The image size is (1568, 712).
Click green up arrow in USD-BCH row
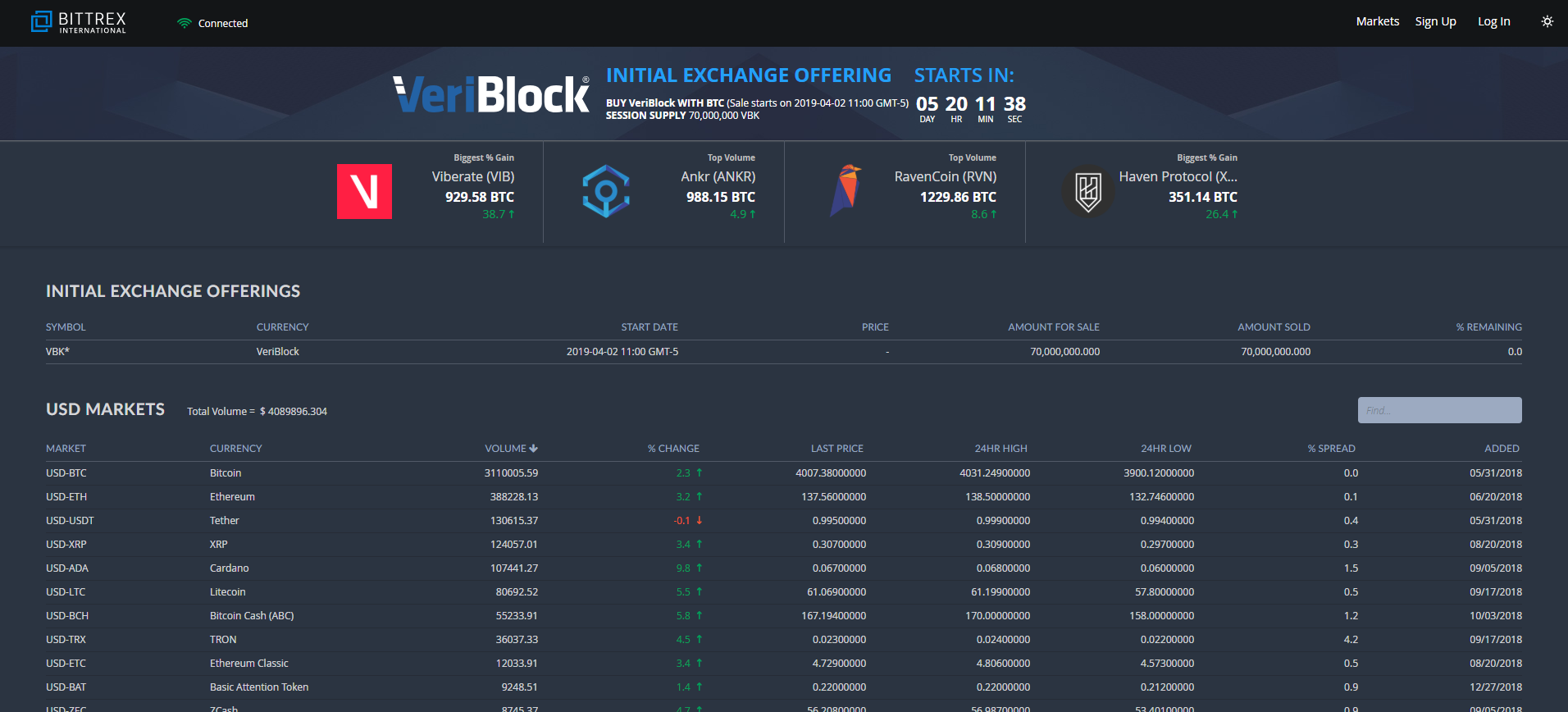coord(699,616)
